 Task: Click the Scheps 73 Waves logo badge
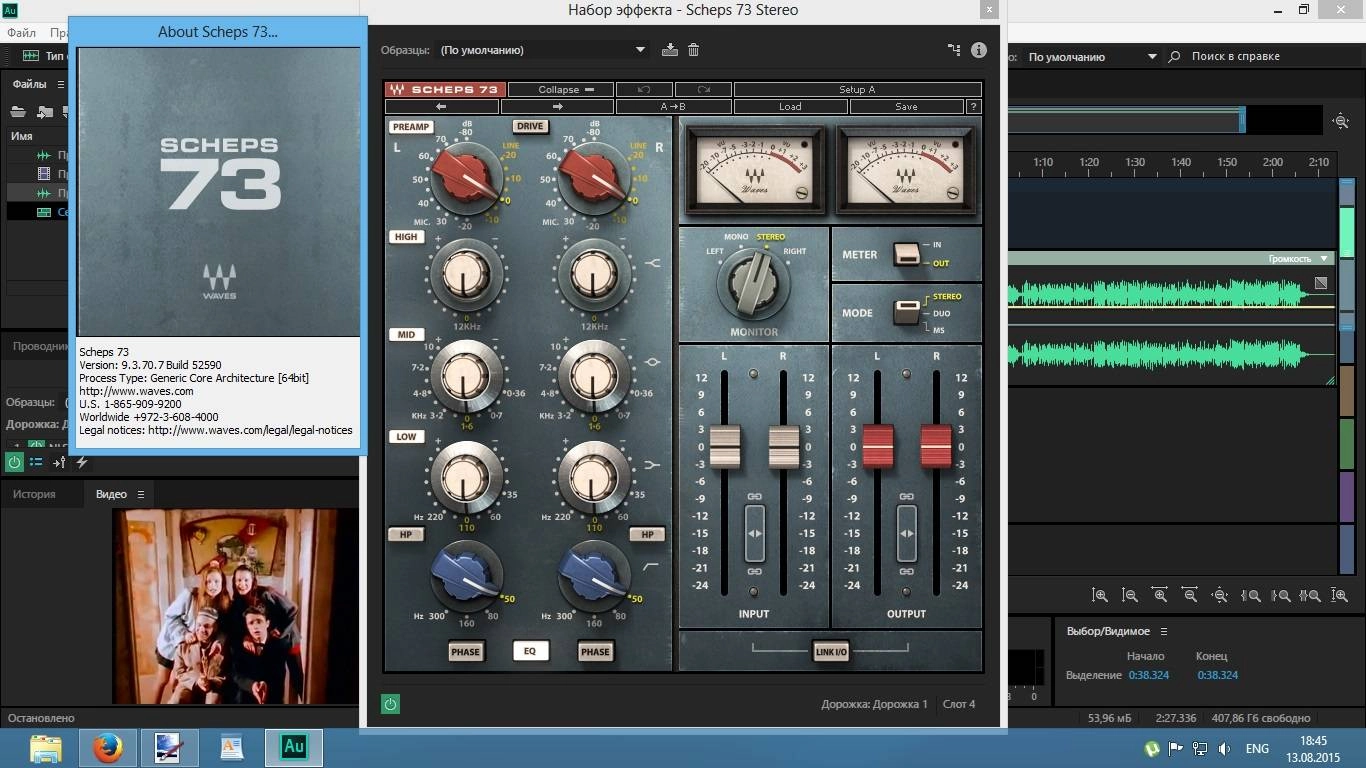[x=446, y=89]
